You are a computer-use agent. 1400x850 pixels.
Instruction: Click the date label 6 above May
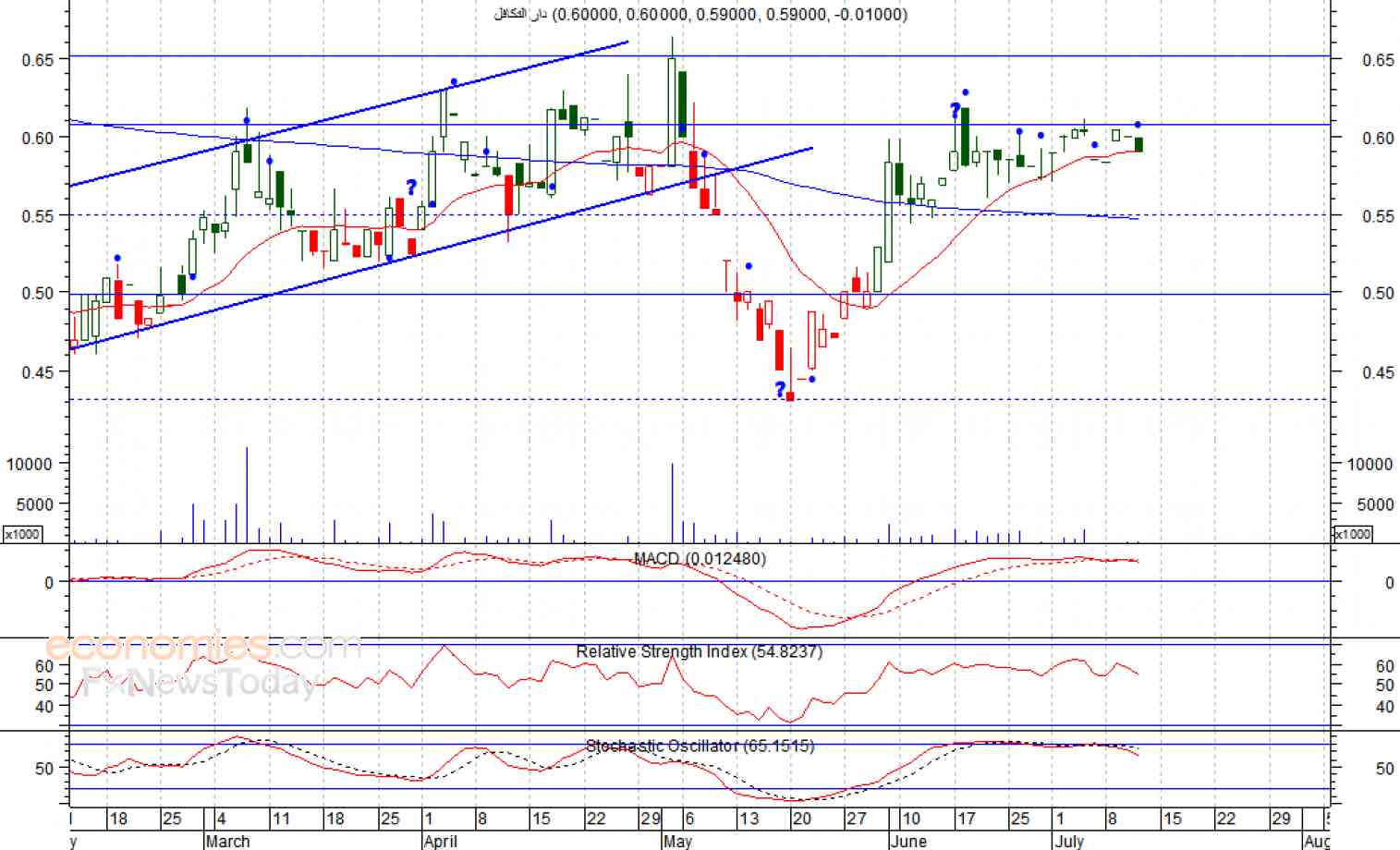(688, 819)
